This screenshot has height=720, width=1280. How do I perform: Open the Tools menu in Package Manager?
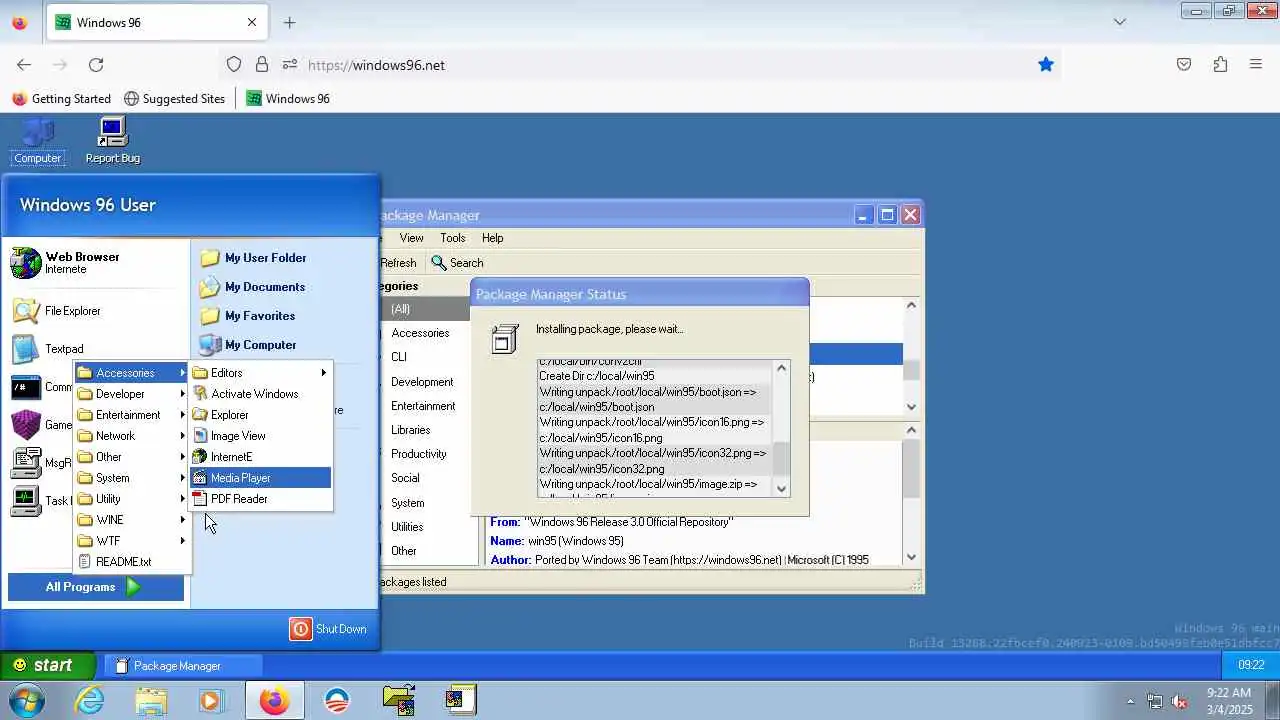[453, 238]
